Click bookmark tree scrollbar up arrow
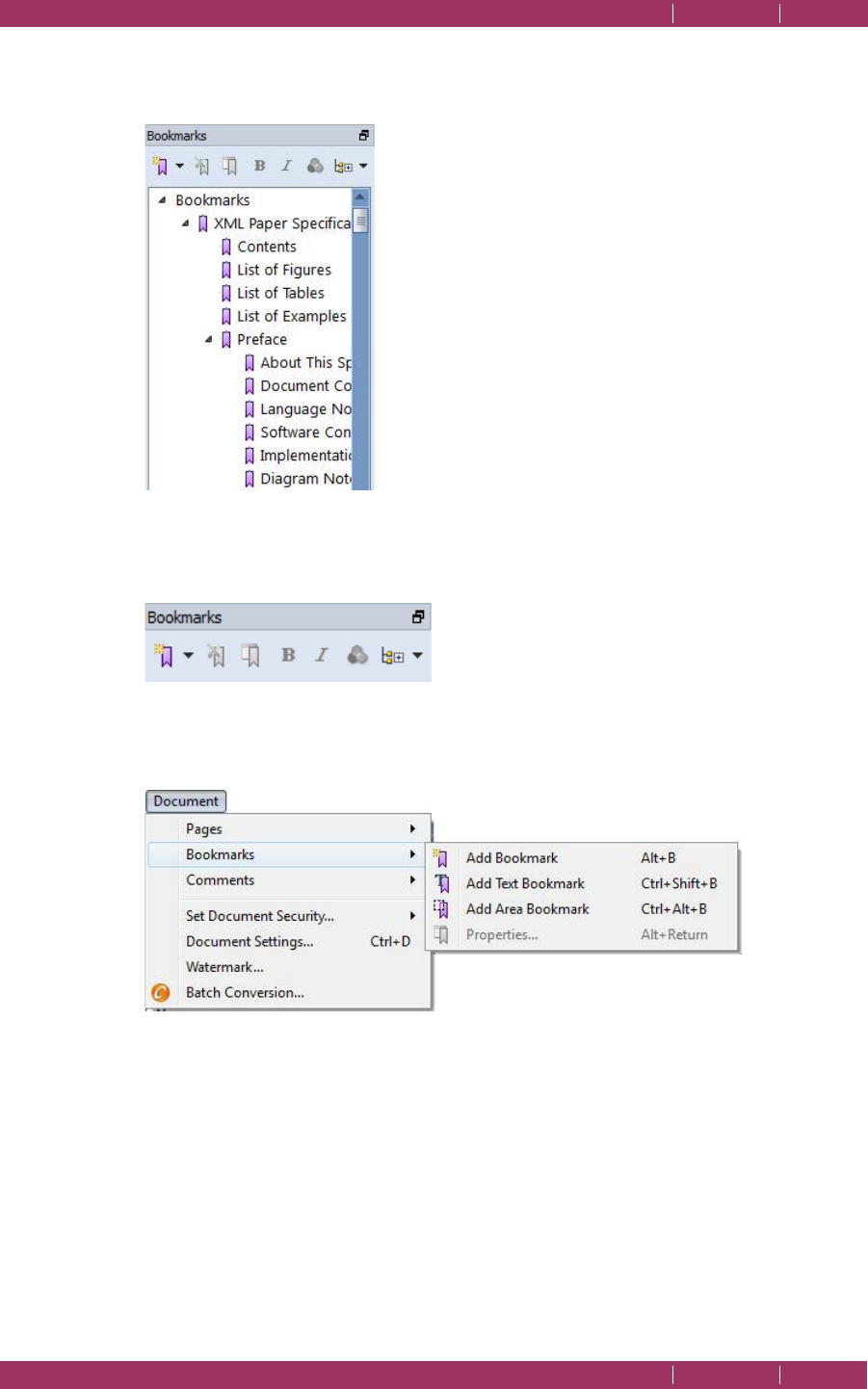Image resolution: width=868 pixels, height=1389 pixels. 361,197
